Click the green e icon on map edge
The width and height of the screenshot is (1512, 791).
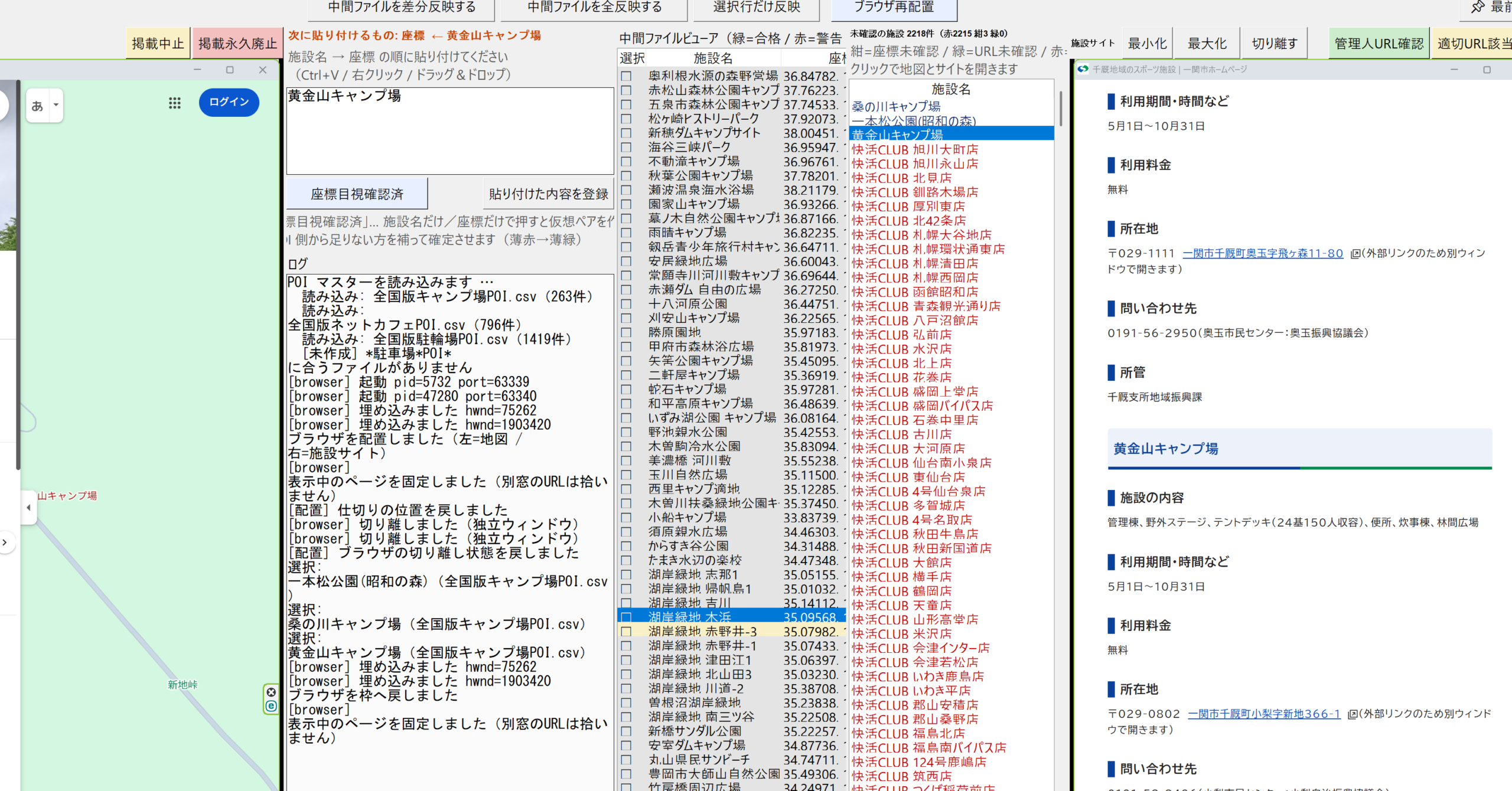click(271, 706)
